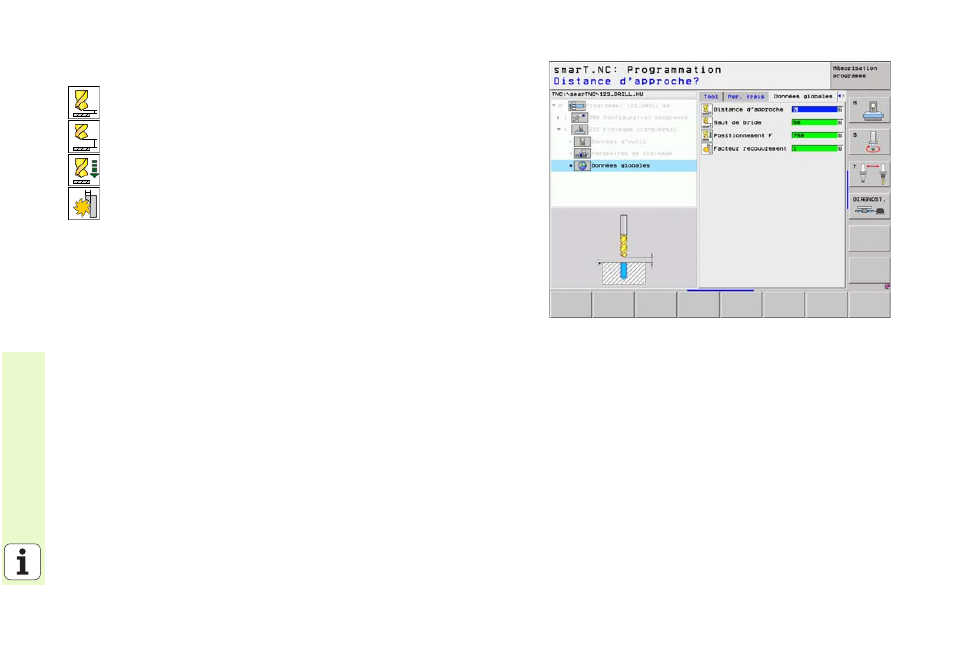Click the information 'i' icon at bottom left

[23, 562]
